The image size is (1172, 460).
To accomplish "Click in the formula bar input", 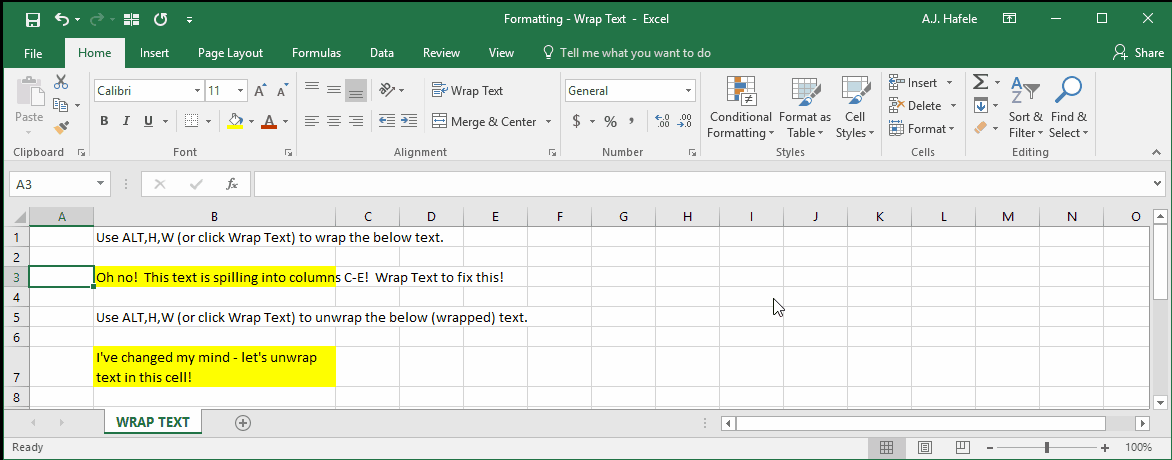I will pos(701,184).
